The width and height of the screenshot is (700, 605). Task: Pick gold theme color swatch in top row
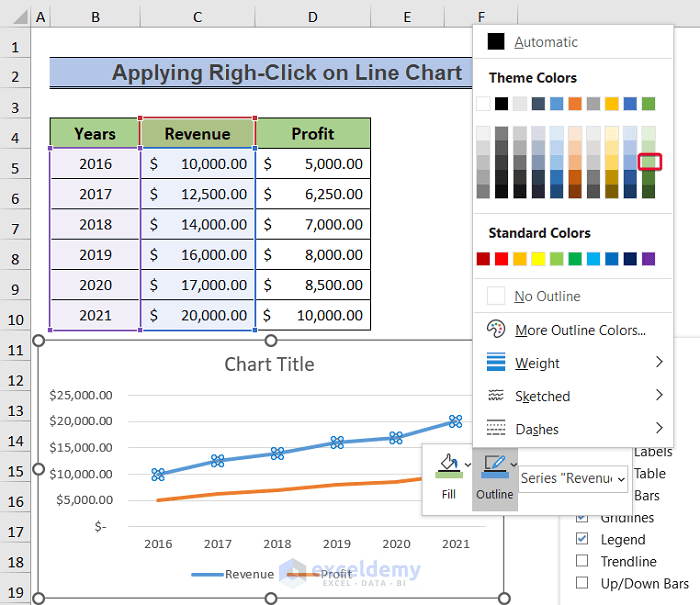612,104
